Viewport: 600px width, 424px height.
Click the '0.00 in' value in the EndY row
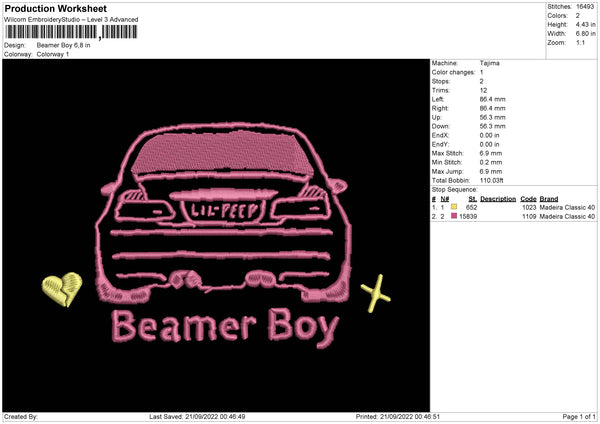(489, 145)
